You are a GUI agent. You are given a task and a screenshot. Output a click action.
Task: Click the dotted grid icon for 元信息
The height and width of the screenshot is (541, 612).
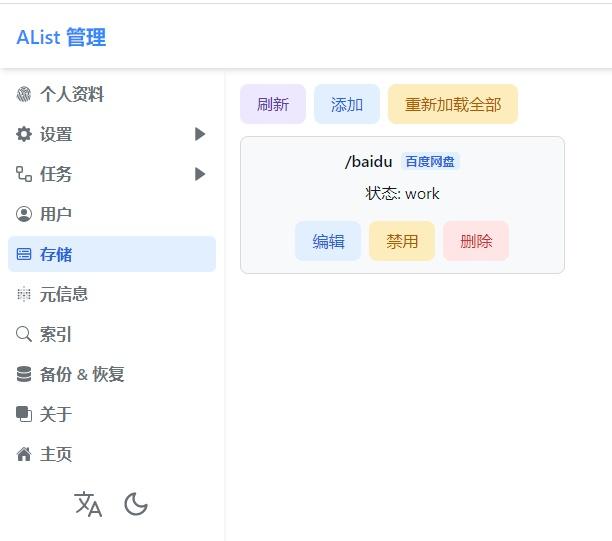click(24, 294)
